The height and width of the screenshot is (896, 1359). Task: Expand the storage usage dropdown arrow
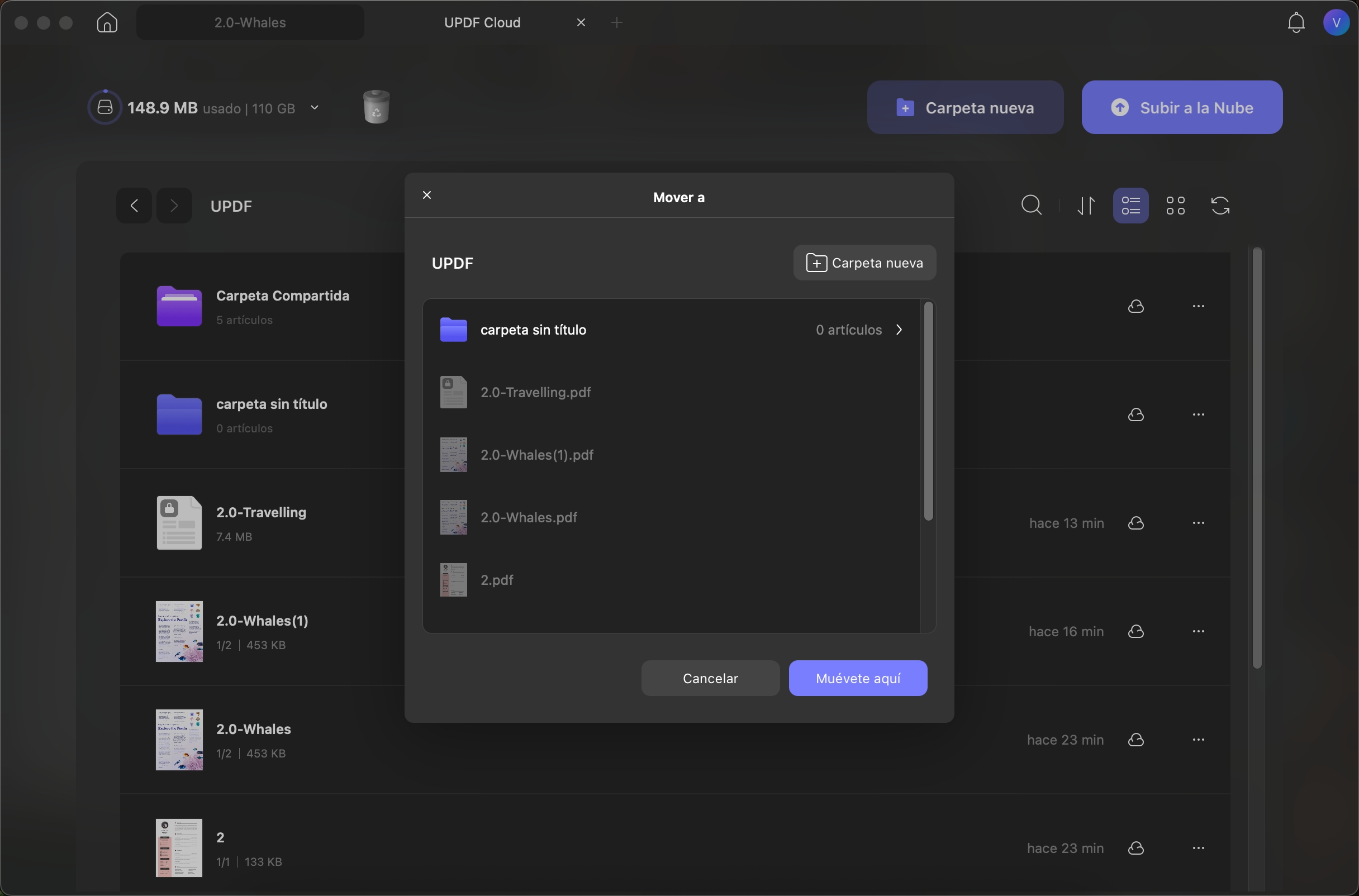pyautogui.click(x=314, y=107)
